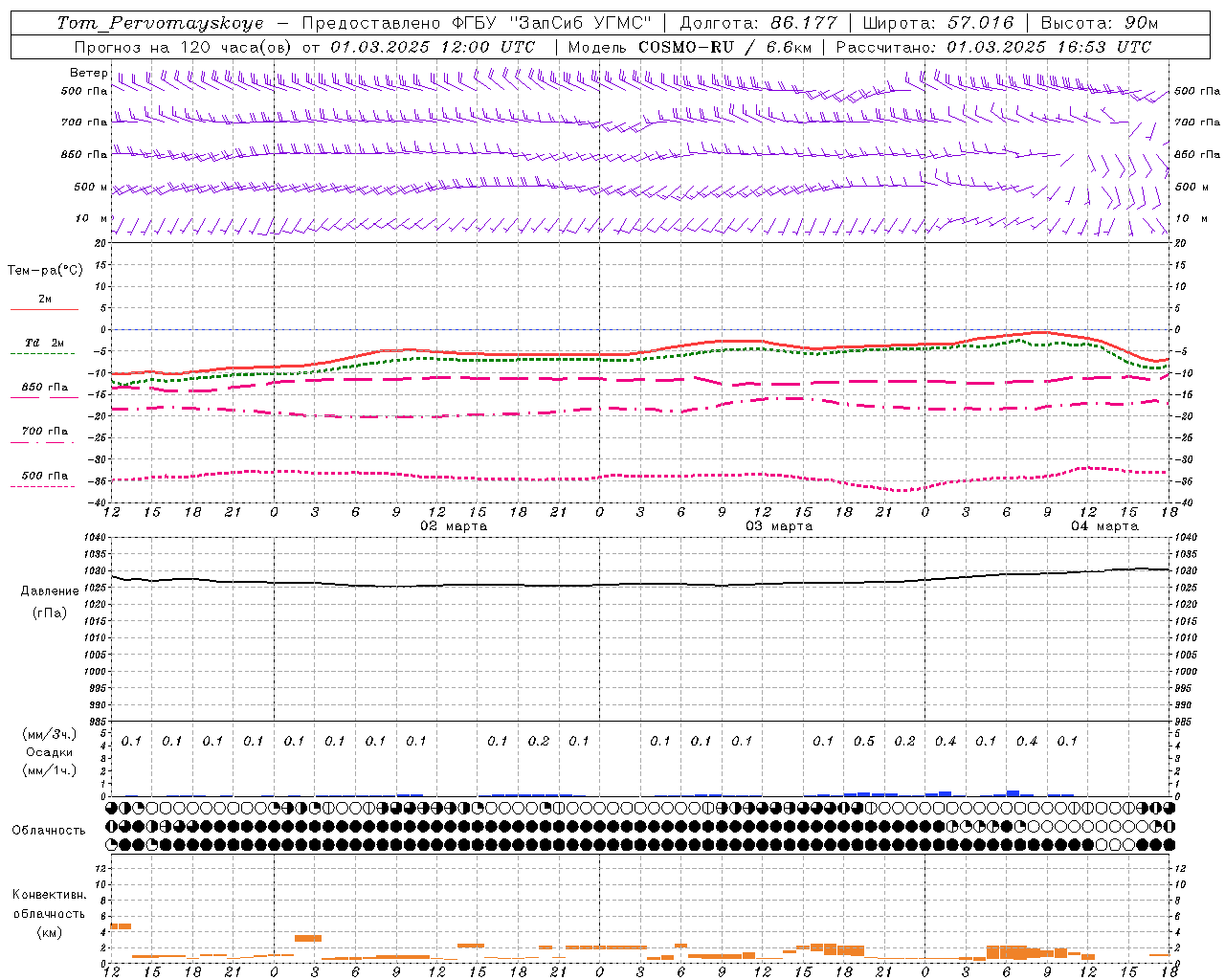Click the 'Ветер' wind panel label

(88, 73)
